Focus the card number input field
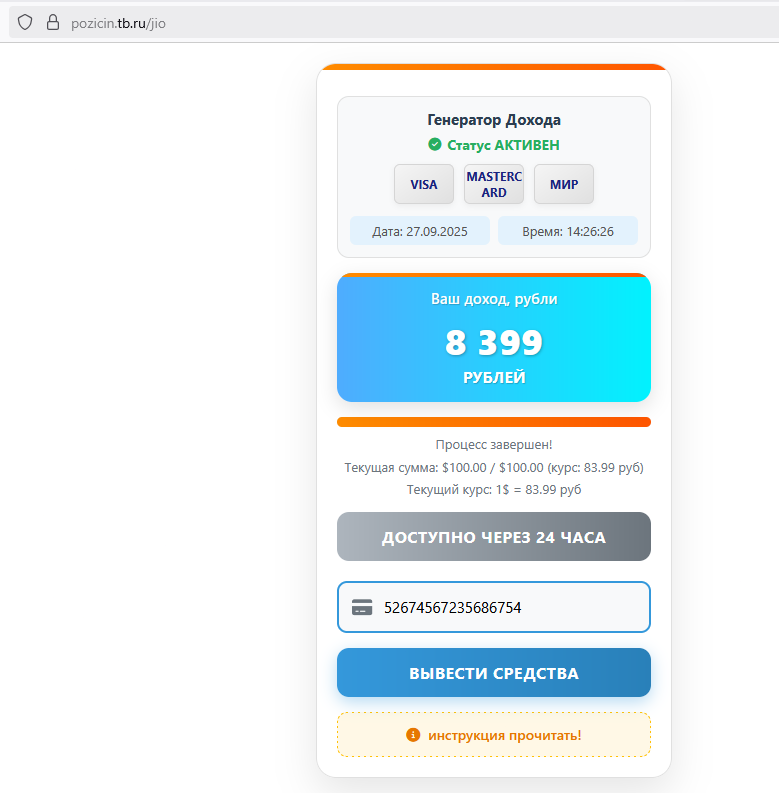The height and width of the screenshot is (793, 779). coord(494,607)
